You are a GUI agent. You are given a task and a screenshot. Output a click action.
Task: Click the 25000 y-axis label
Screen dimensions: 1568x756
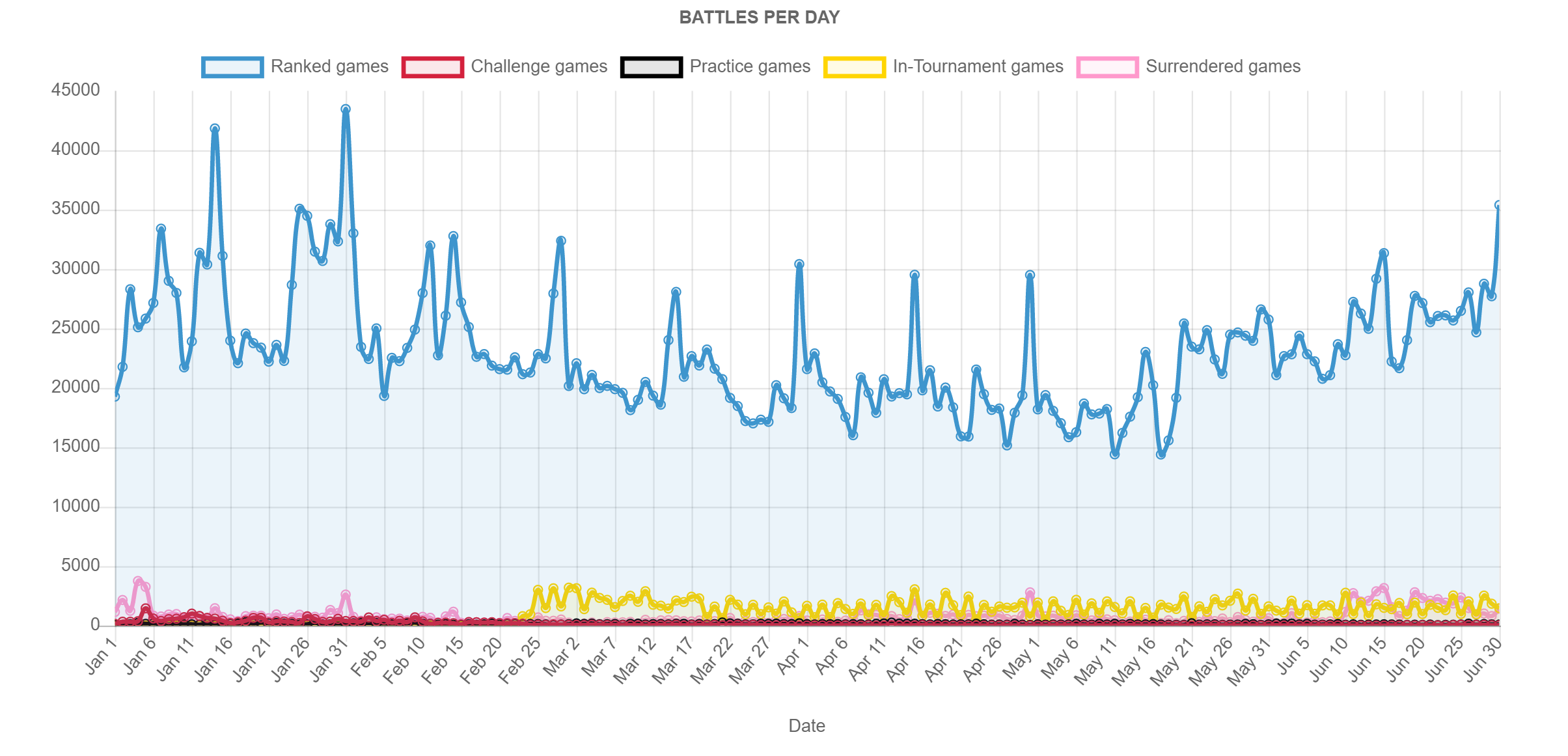coord(76,328)
